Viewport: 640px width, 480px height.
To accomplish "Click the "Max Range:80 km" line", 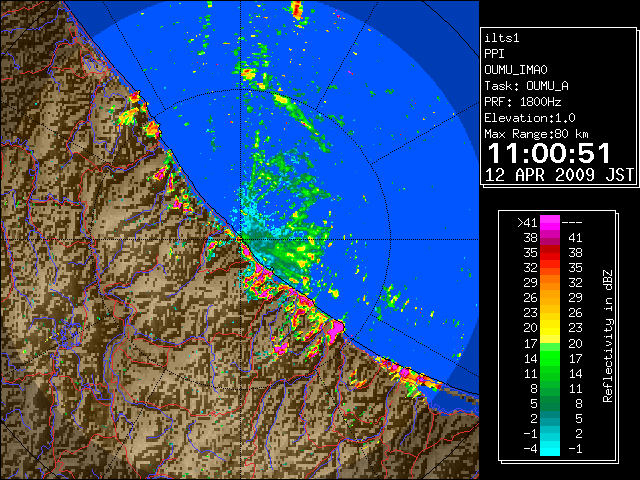I will pos(537,134).
